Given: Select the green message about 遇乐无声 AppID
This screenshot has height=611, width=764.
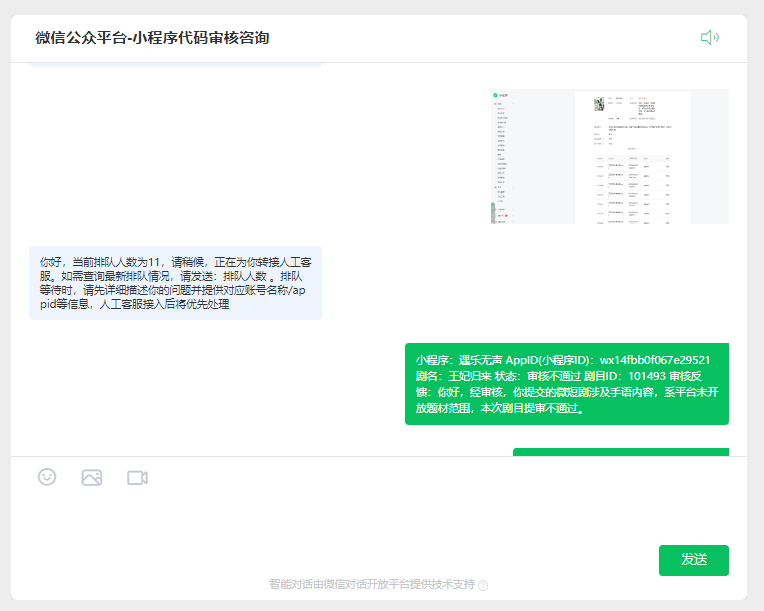Looking at the screenshot, I should tap(567, 384).
